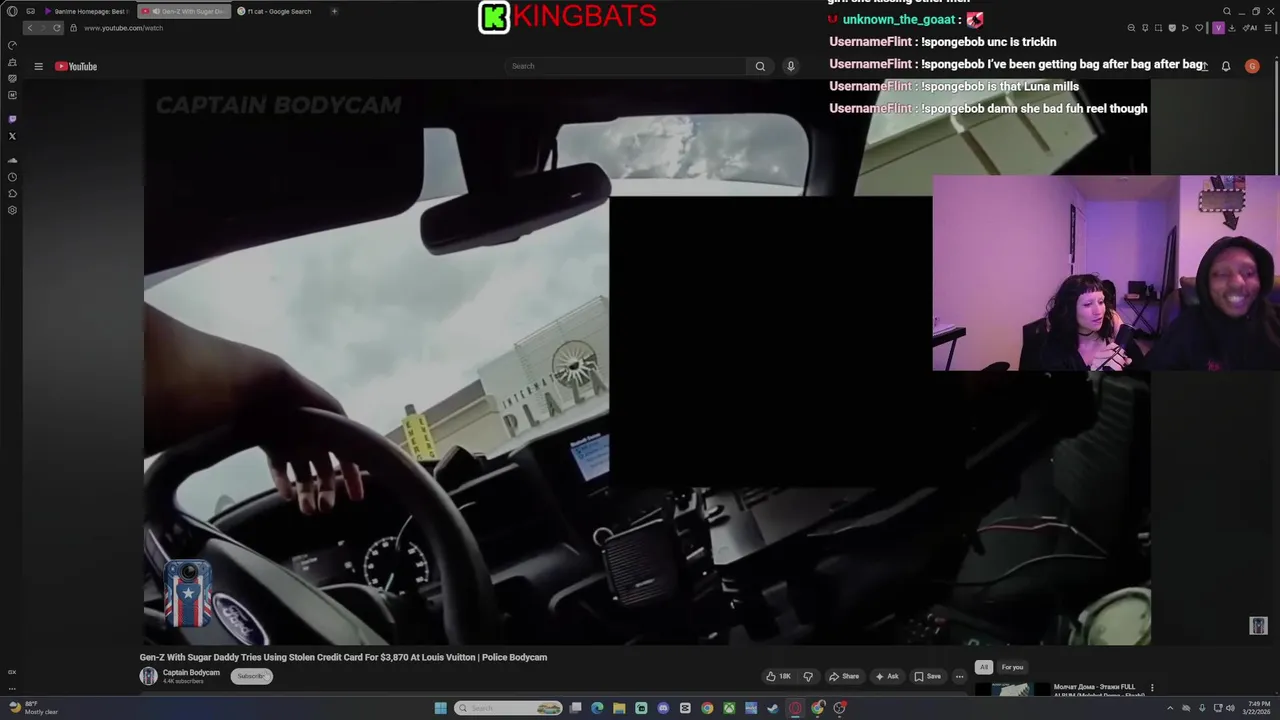Subscribe to Captain Bodycam
Image resolution: width=1280 pixels, height=720 pixels.
251,676
